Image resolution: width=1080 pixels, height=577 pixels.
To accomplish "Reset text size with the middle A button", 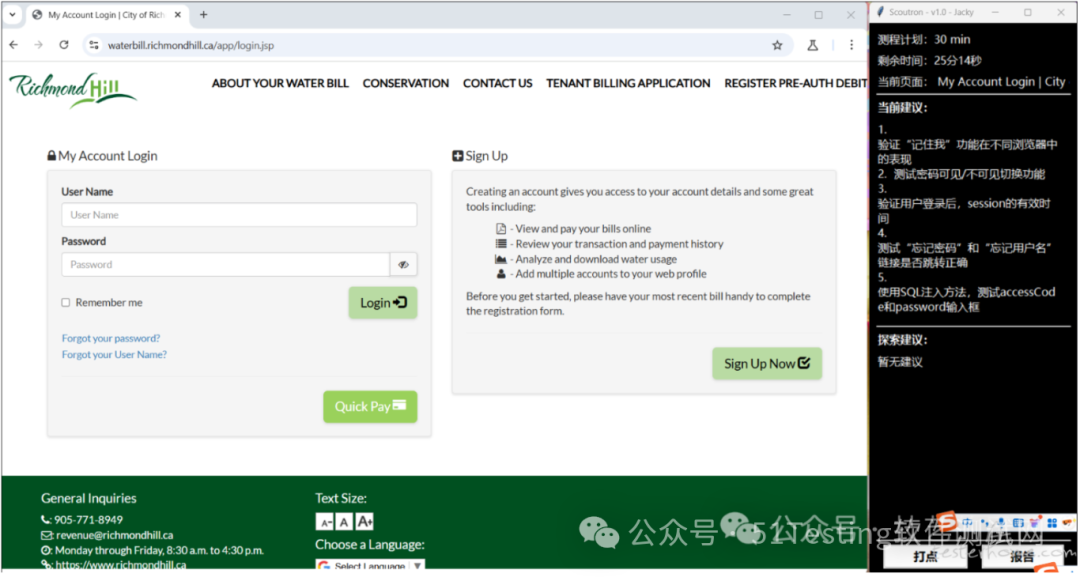I will [344, 522].
